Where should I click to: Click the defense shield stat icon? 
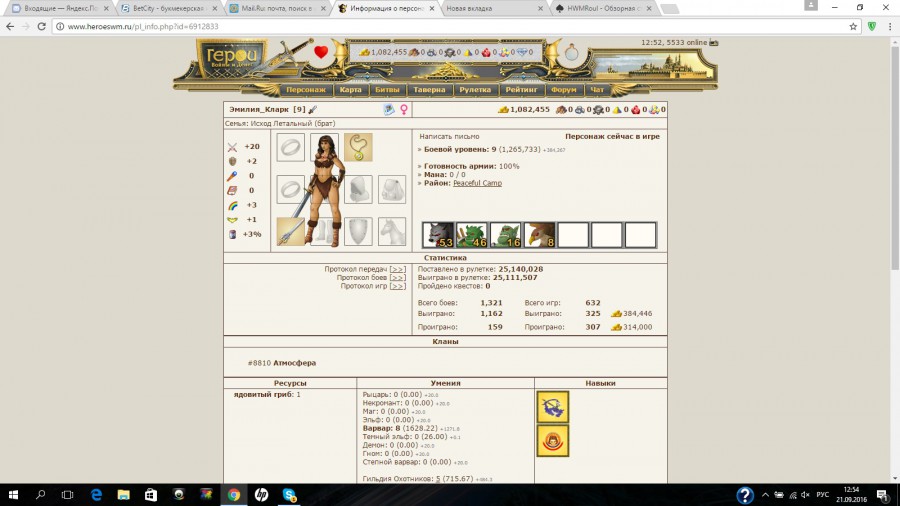pos(232,162)
